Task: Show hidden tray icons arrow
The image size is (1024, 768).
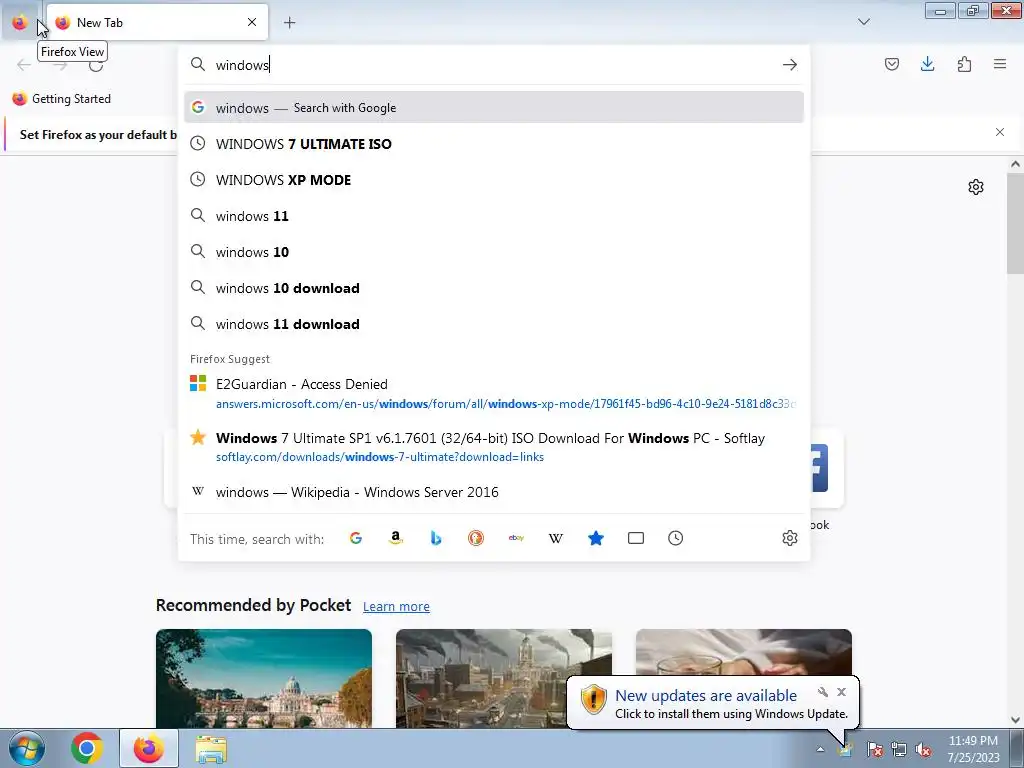Action: coord(820,749)
